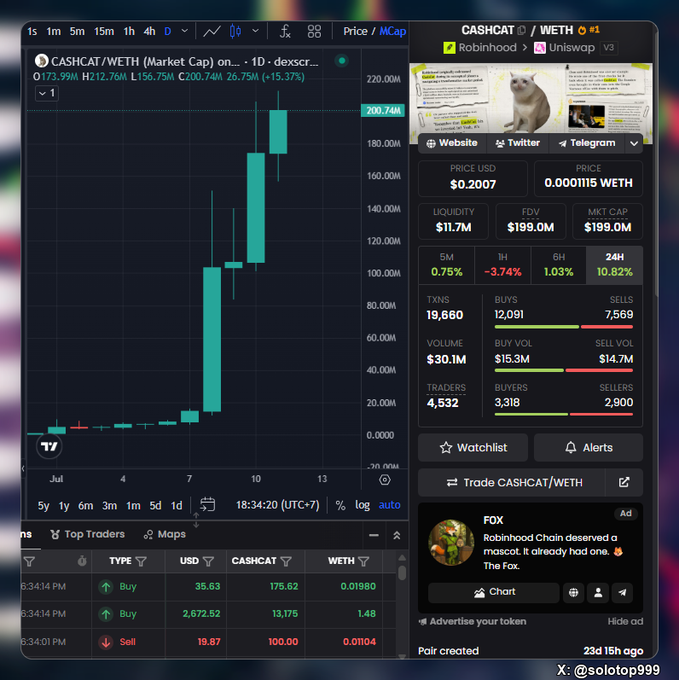Set chart range to 5d
This screenshot has height=680, width=679.
click(155, 506)
